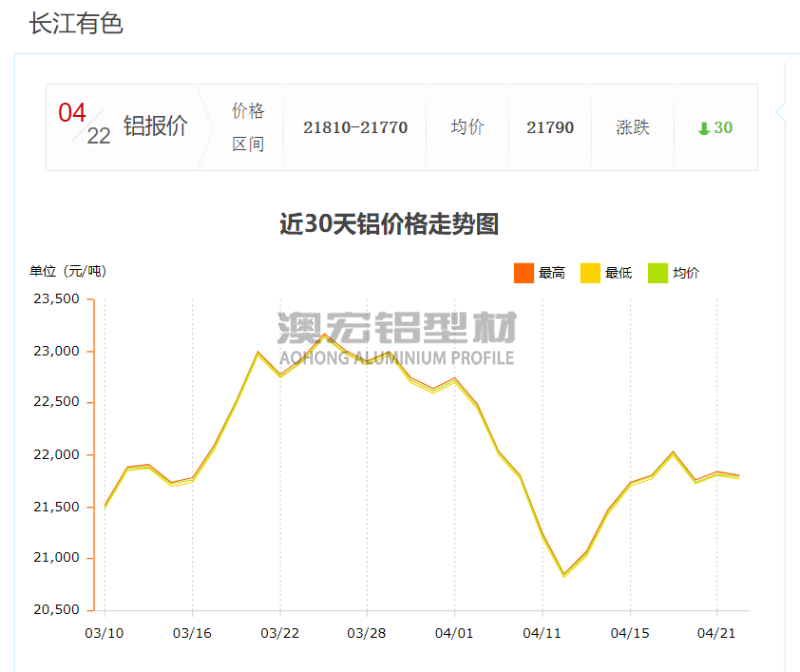The height and width of the screenshot is (672, 800).
Task: Select the 铝报价 tab
Action: 153,126
